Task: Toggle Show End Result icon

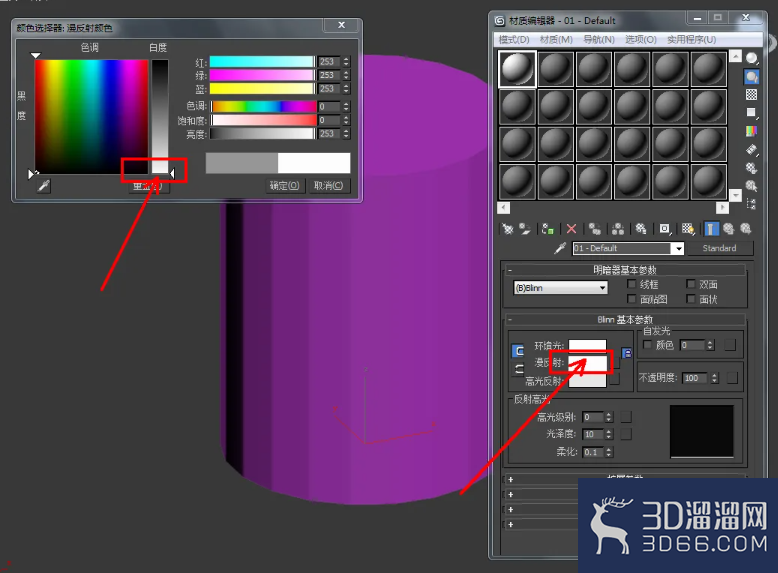Action: pyautogui.click(x=711, y=229)
